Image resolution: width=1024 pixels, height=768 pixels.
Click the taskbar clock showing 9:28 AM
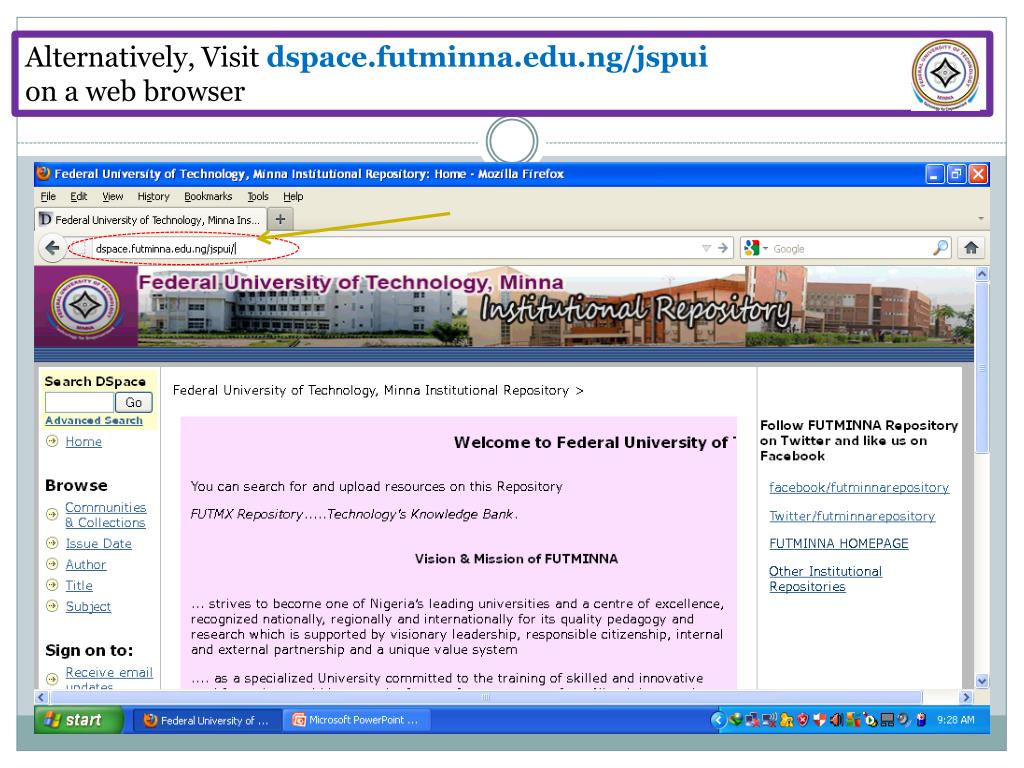(955, 720)
